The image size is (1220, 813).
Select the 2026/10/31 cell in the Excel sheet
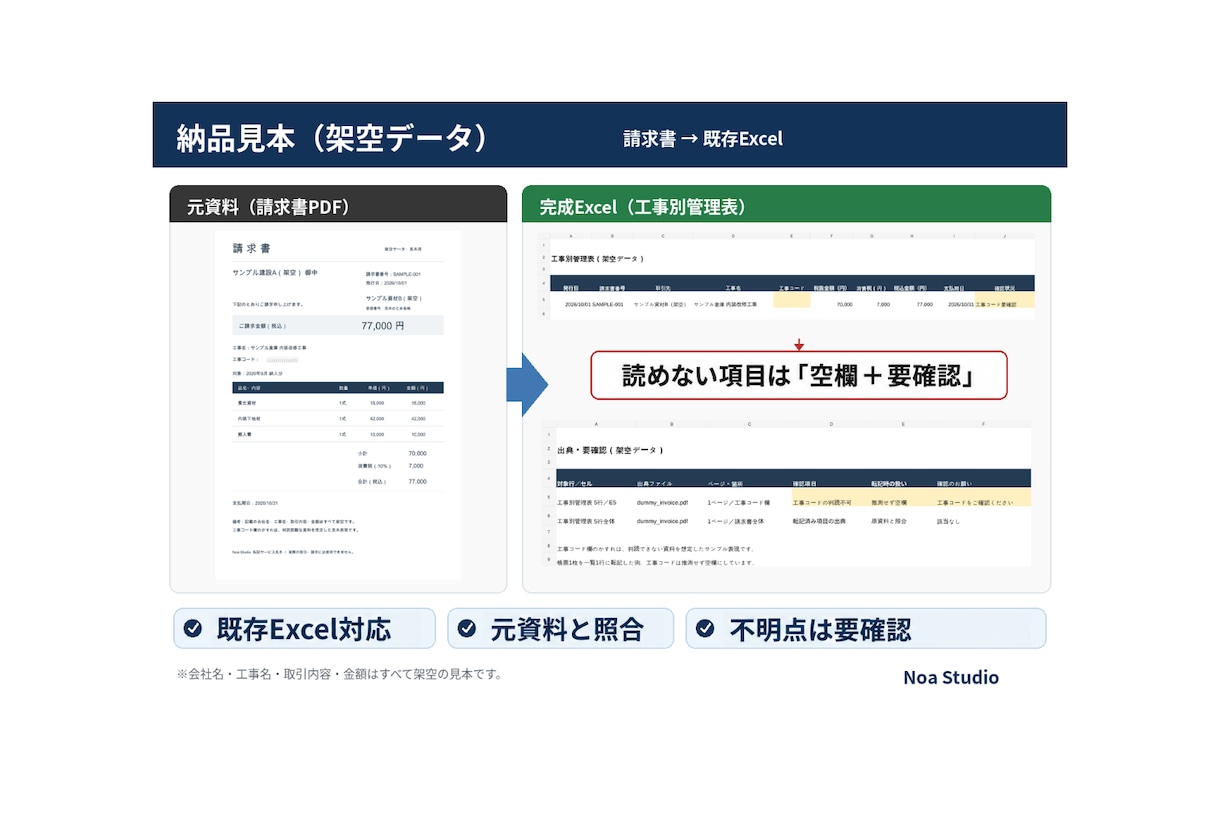(961, 304)
